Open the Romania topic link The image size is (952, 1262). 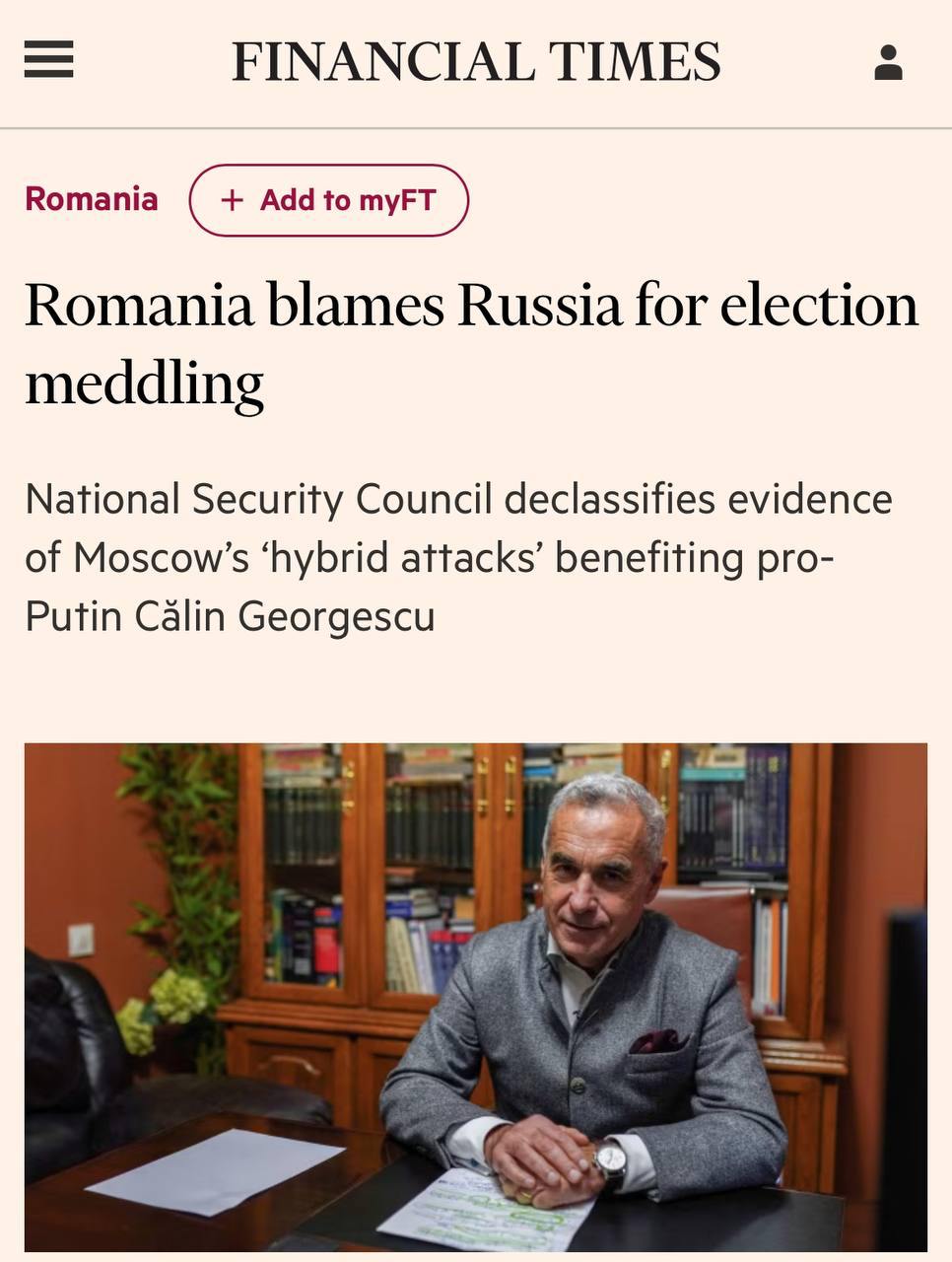[x=92, y=199]
